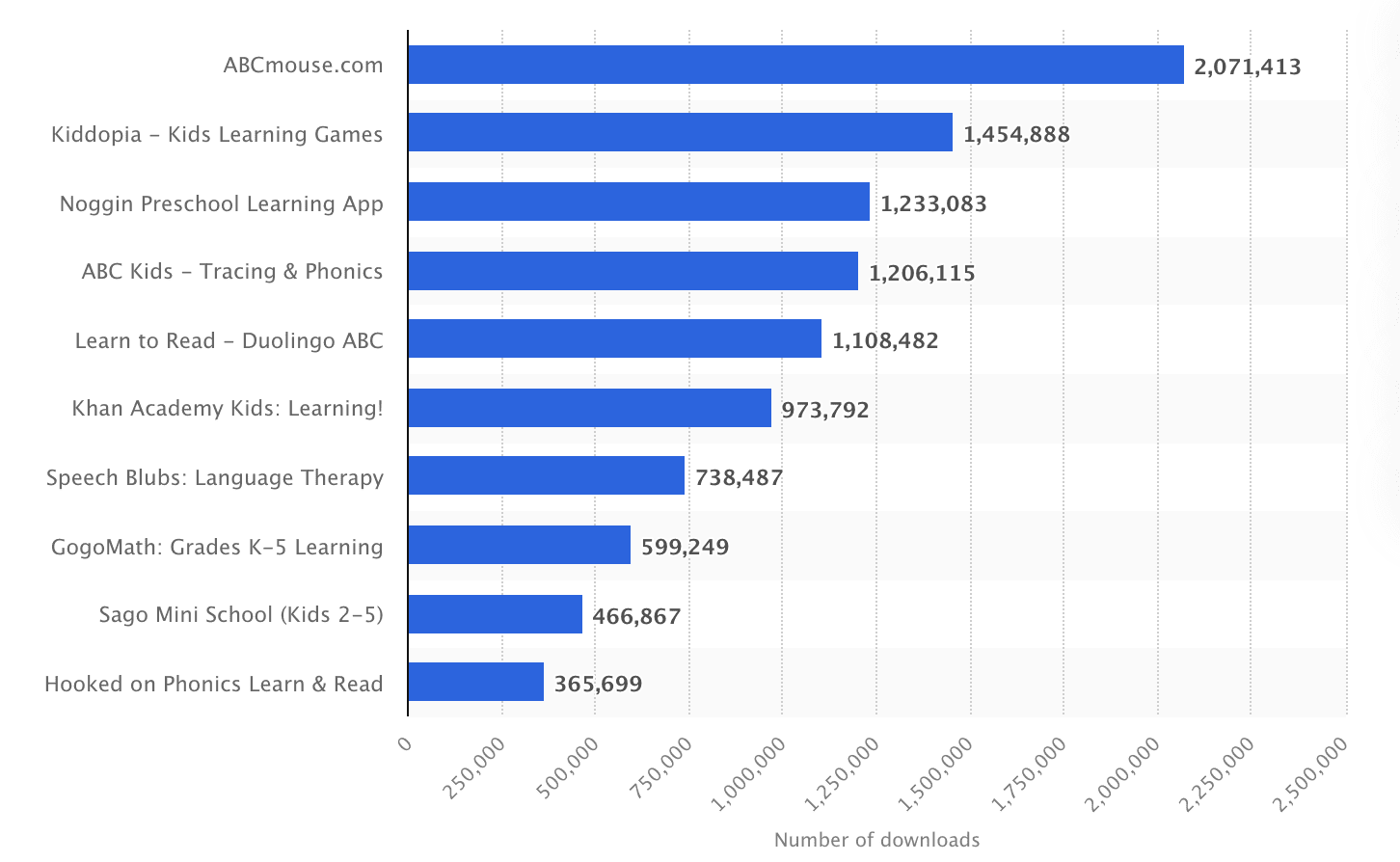Click the GogoMath: Grades K-5 Learning bar
Image resolution: width=1400 pixels, height=862 pixels.
pos(519,545)
